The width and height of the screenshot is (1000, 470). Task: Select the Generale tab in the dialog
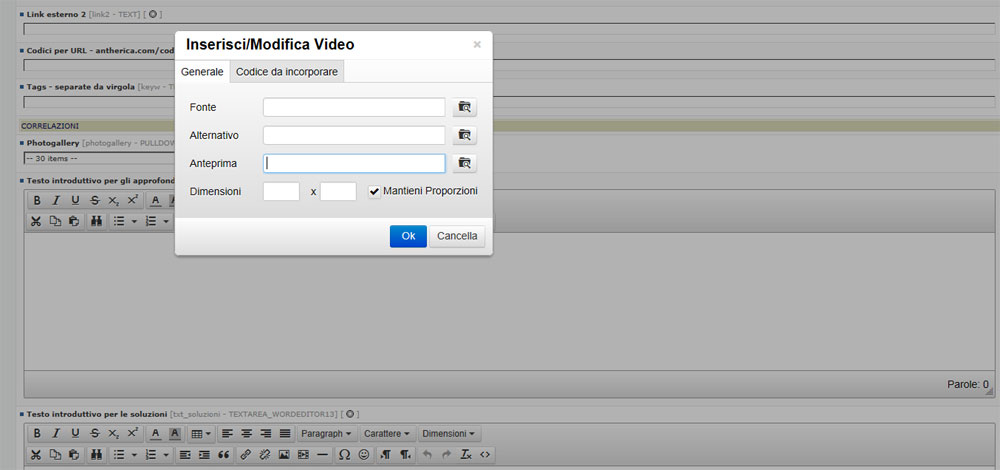[202, 72]
